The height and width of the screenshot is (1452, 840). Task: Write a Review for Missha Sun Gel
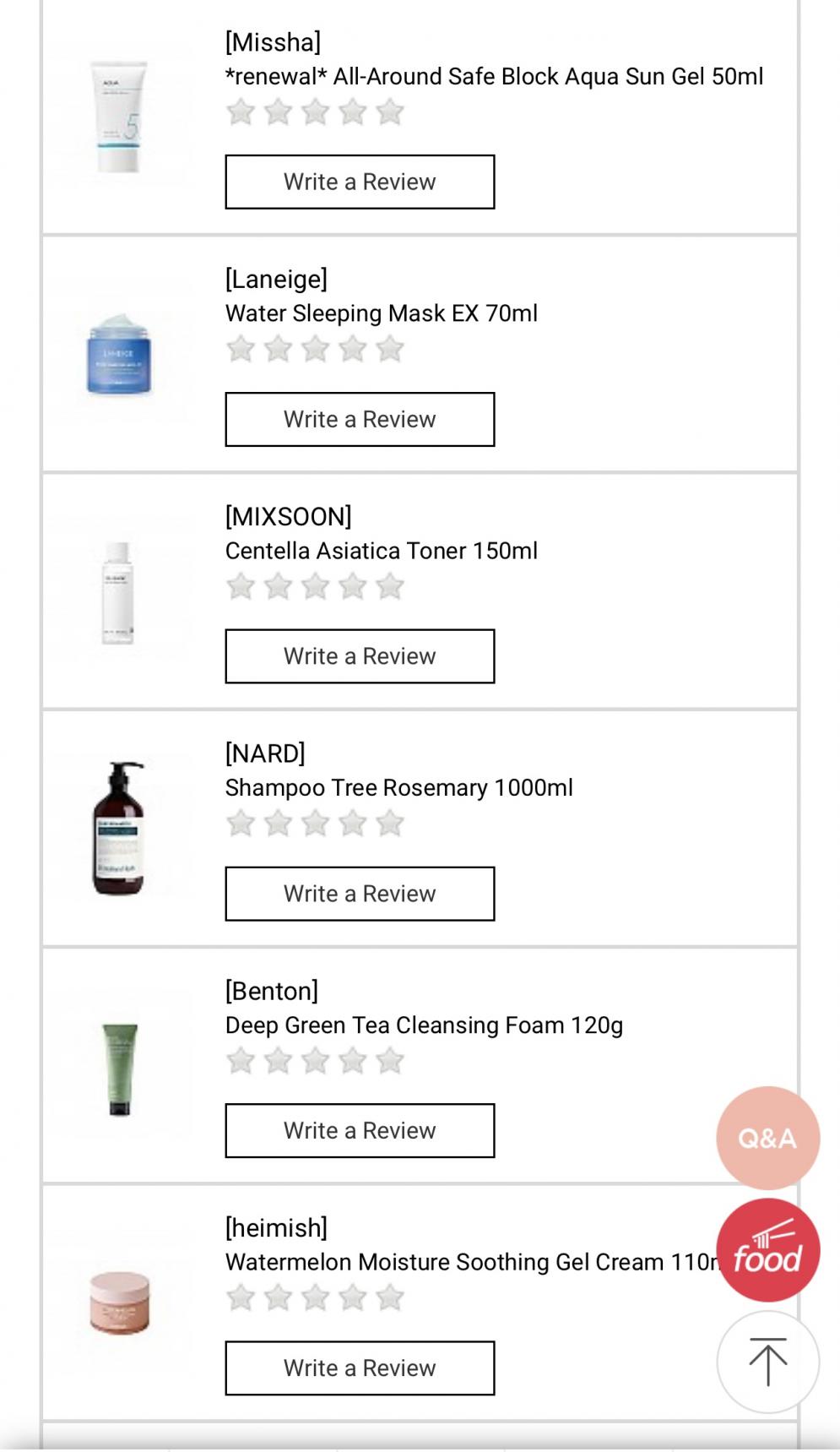[x=360, y=182]
